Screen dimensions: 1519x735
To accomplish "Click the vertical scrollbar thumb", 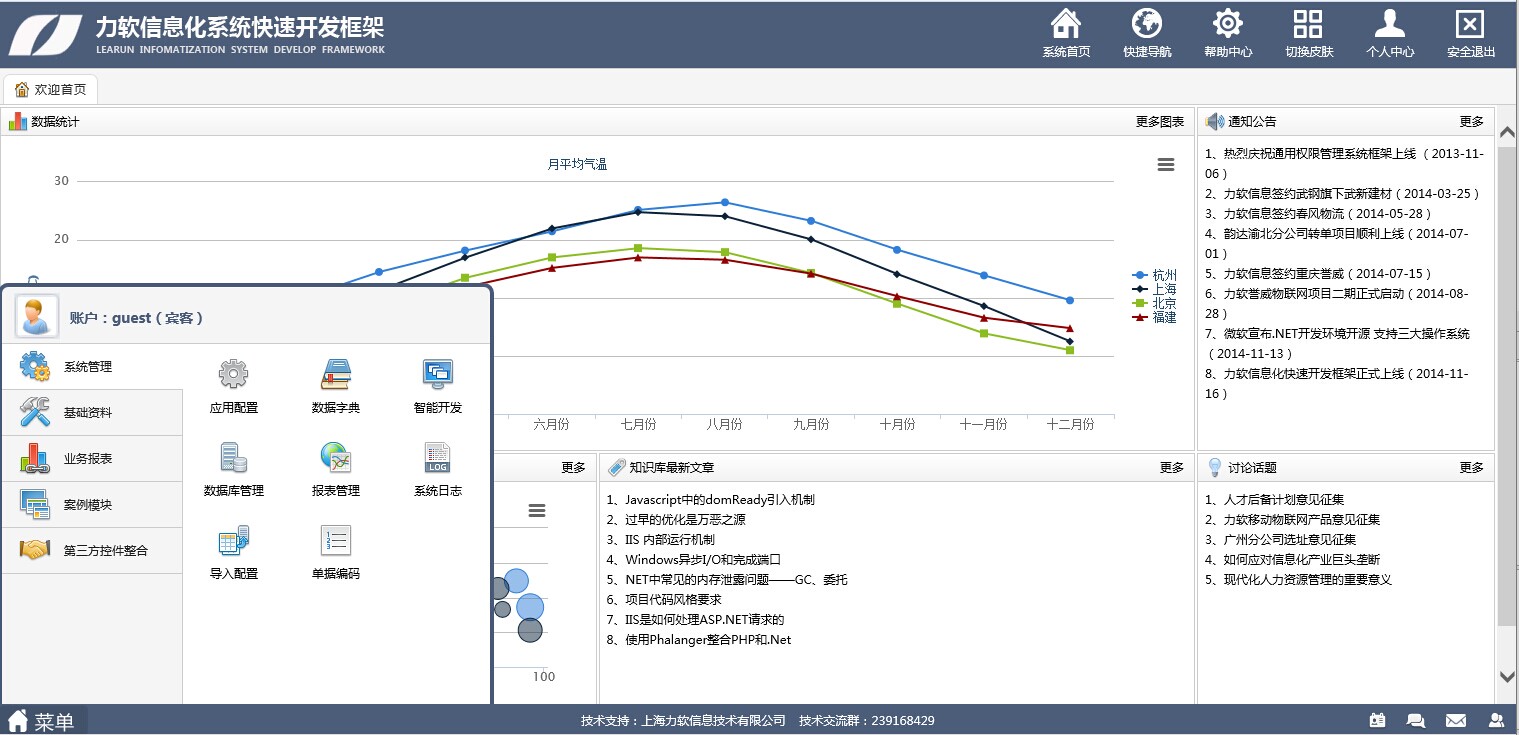I will [1507, 385].
